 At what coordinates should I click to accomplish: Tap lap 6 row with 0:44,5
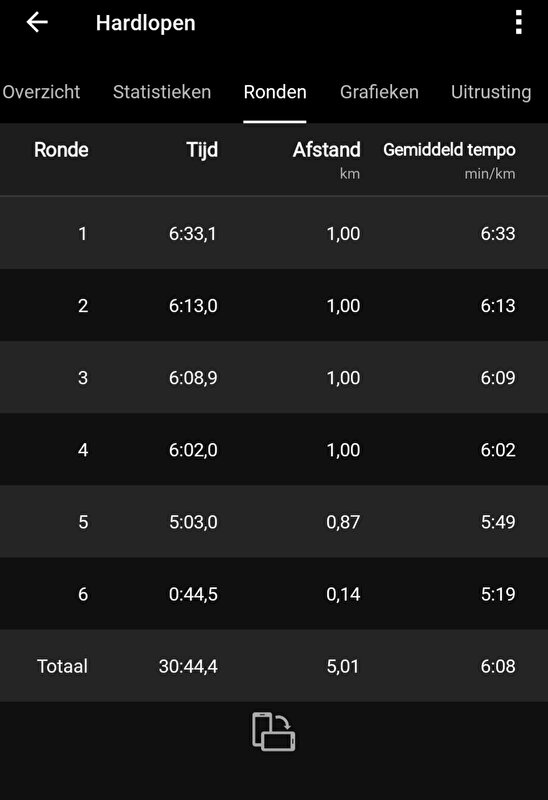pos(274,593)
